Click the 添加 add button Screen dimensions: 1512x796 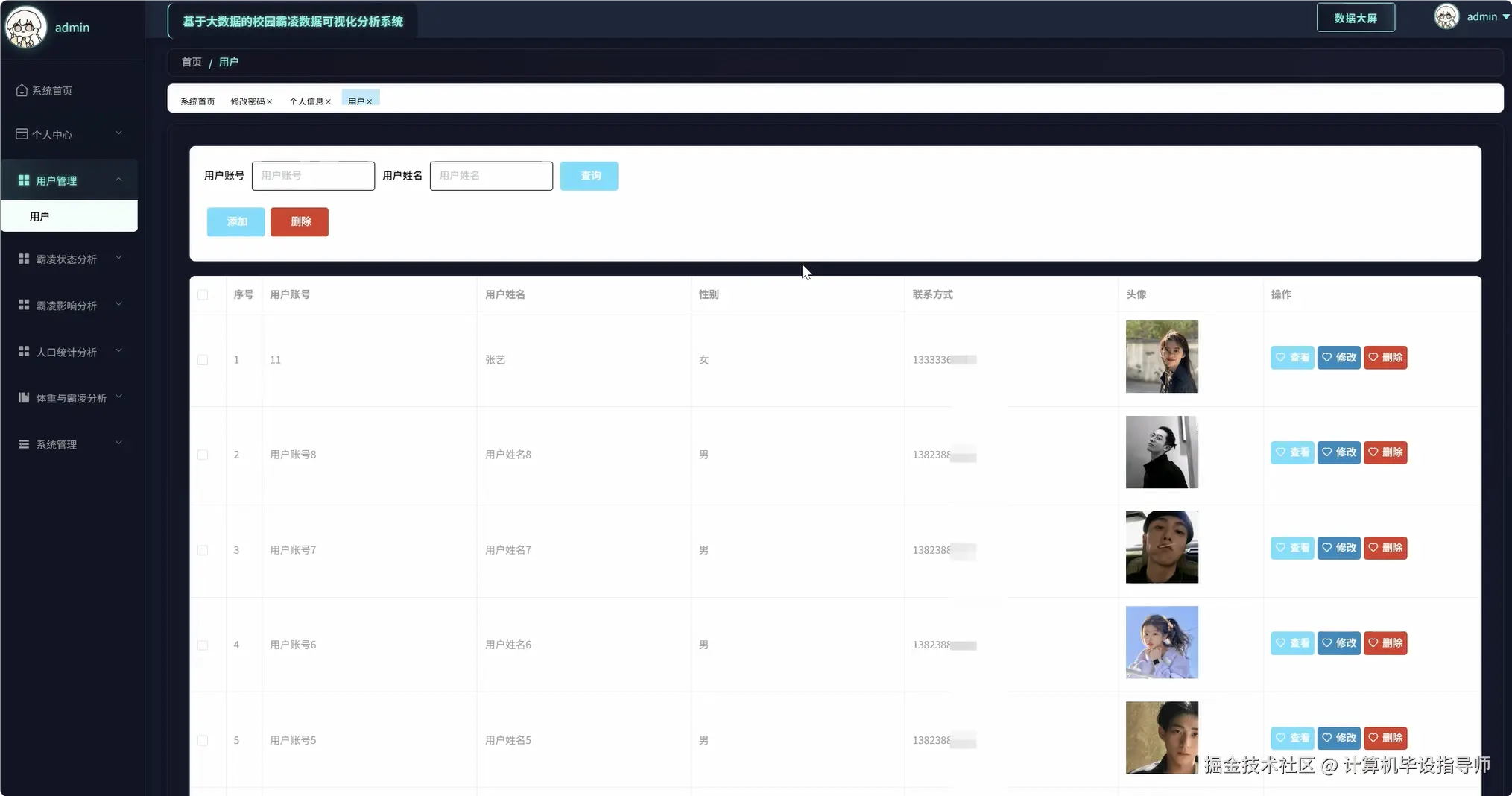pyautogui.click(x=235, y=222)
